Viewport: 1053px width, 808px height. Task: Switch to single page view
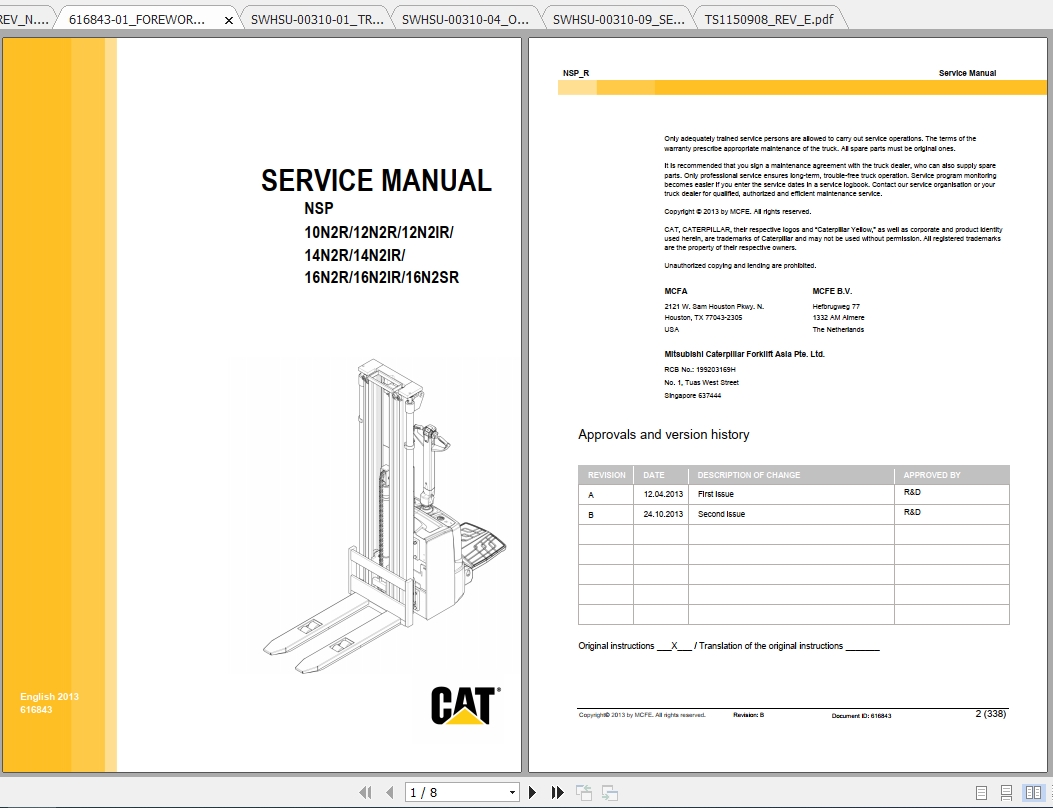pyautogui.click(x=981, y=792)
